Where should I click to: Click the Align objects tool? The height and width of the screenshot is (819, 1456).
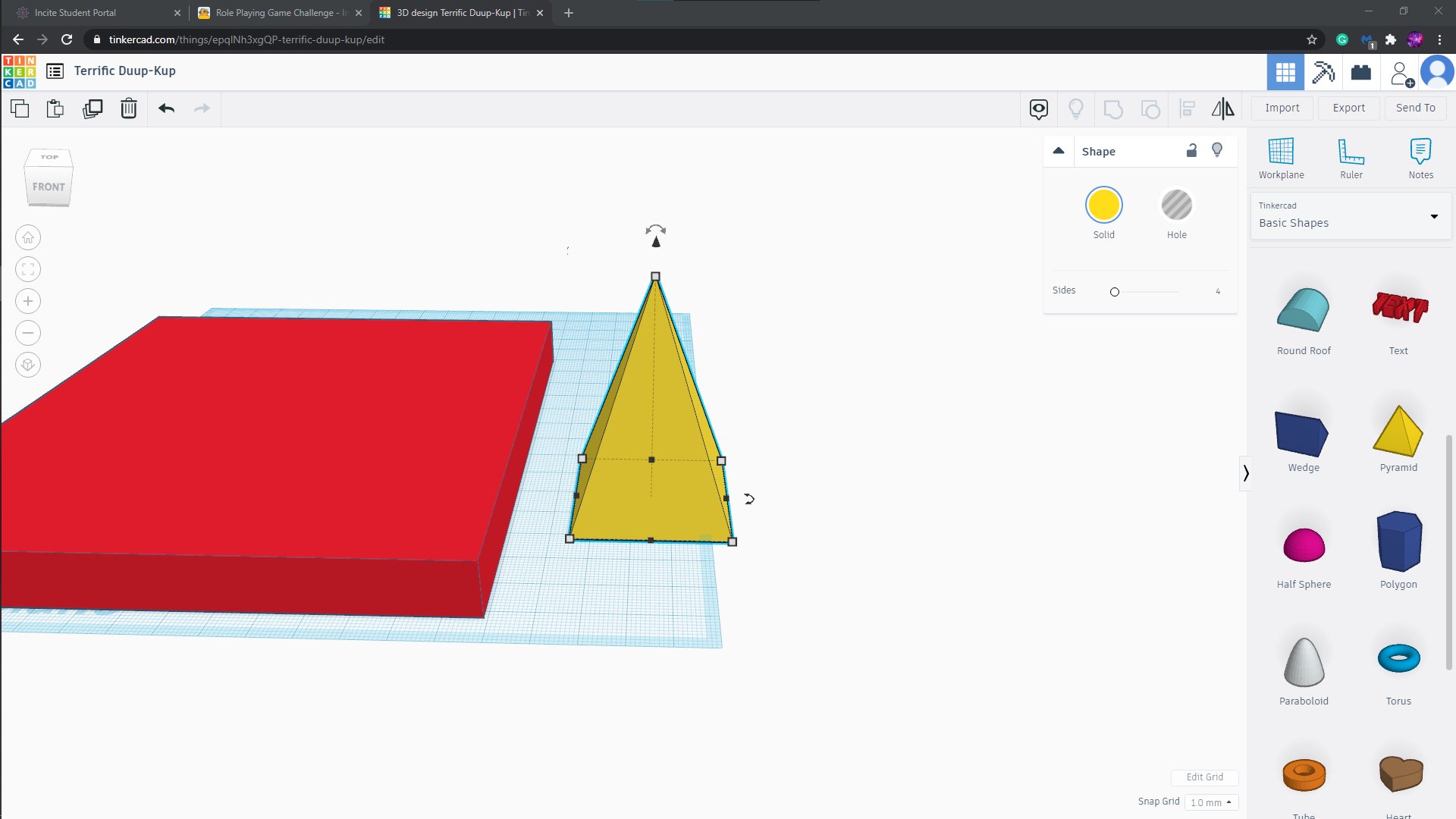(1188, 108)
